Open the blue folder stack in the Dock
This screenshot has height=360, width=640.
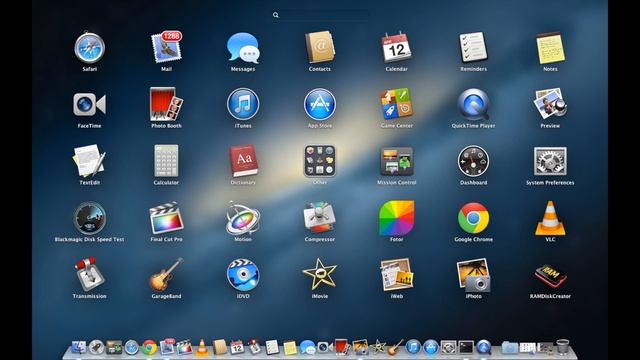[509, 348]
